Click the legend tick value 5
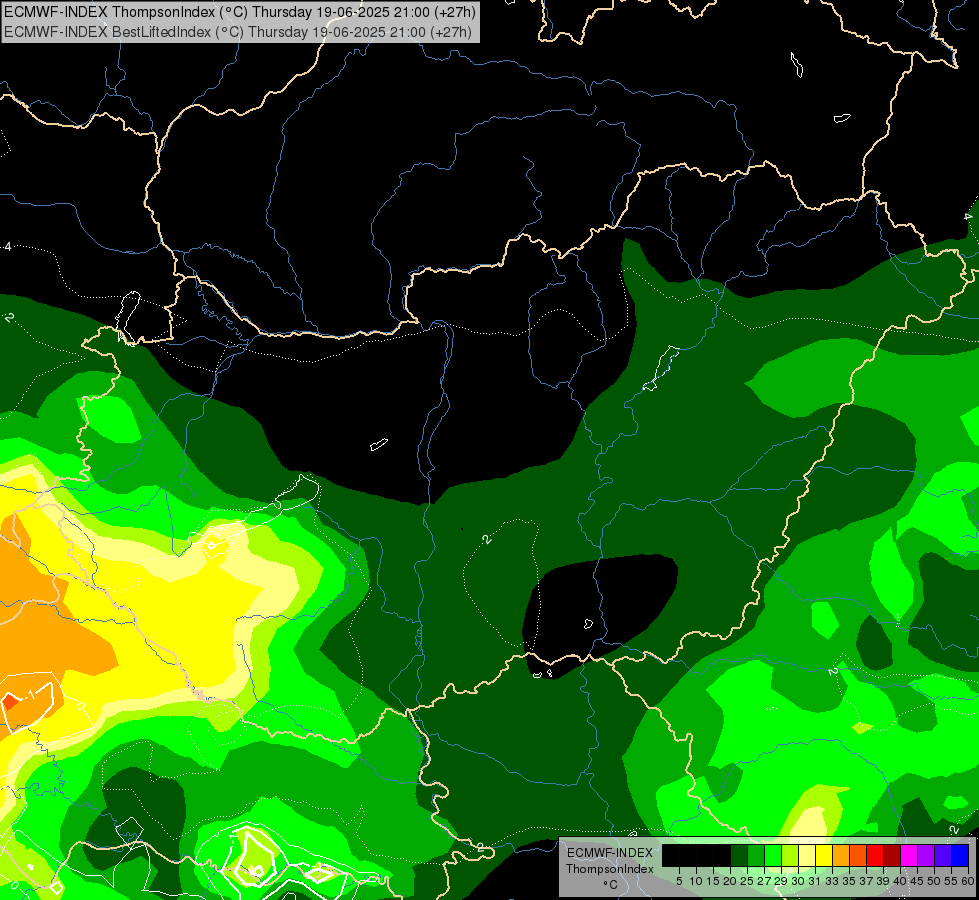The image size is (979, 900). pos(679,881)
